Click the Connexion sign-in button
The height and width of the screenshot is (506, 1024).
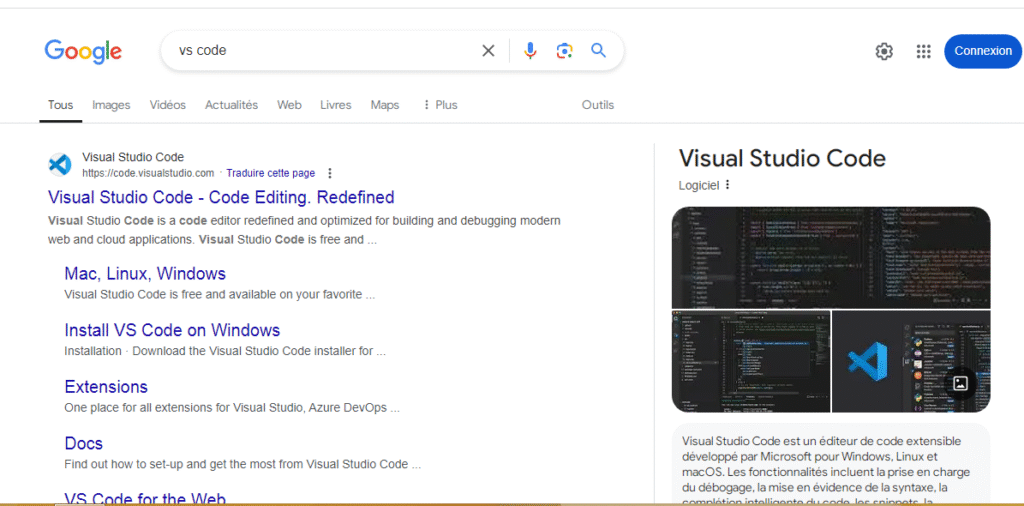[982, 51]
